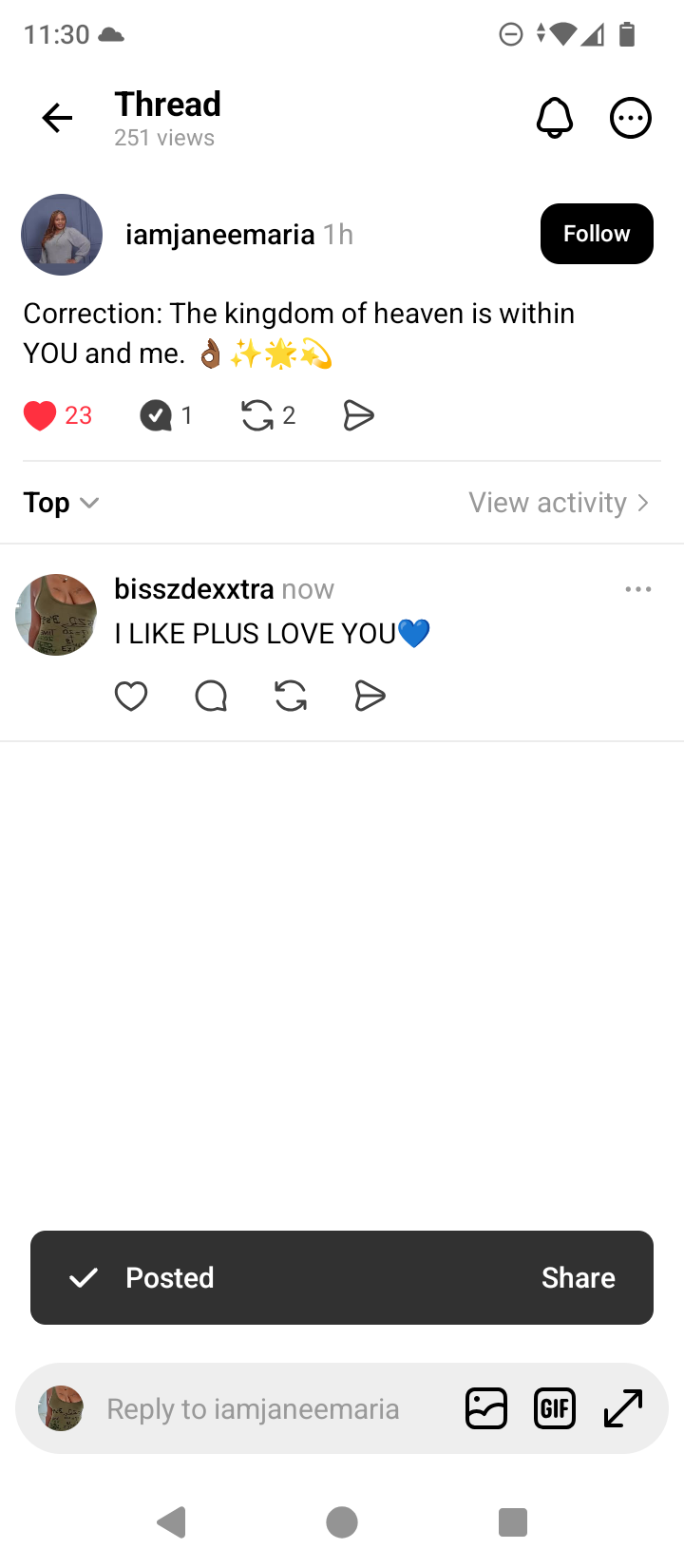This screenshot has height=1568, width=684.
Task: Expand the reply composer to full screen
Action: (x=623, y=1408)
